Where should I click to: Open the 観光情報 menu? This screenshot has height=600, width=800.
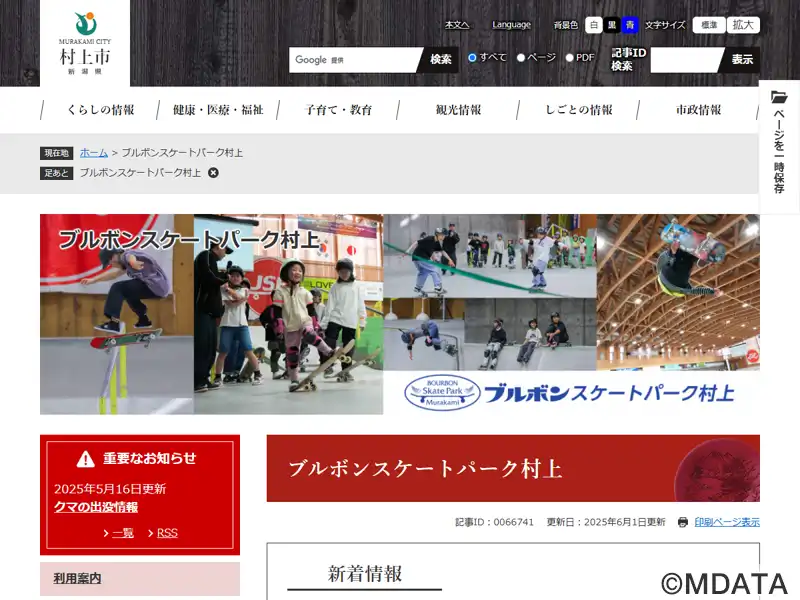coord(458,110)
